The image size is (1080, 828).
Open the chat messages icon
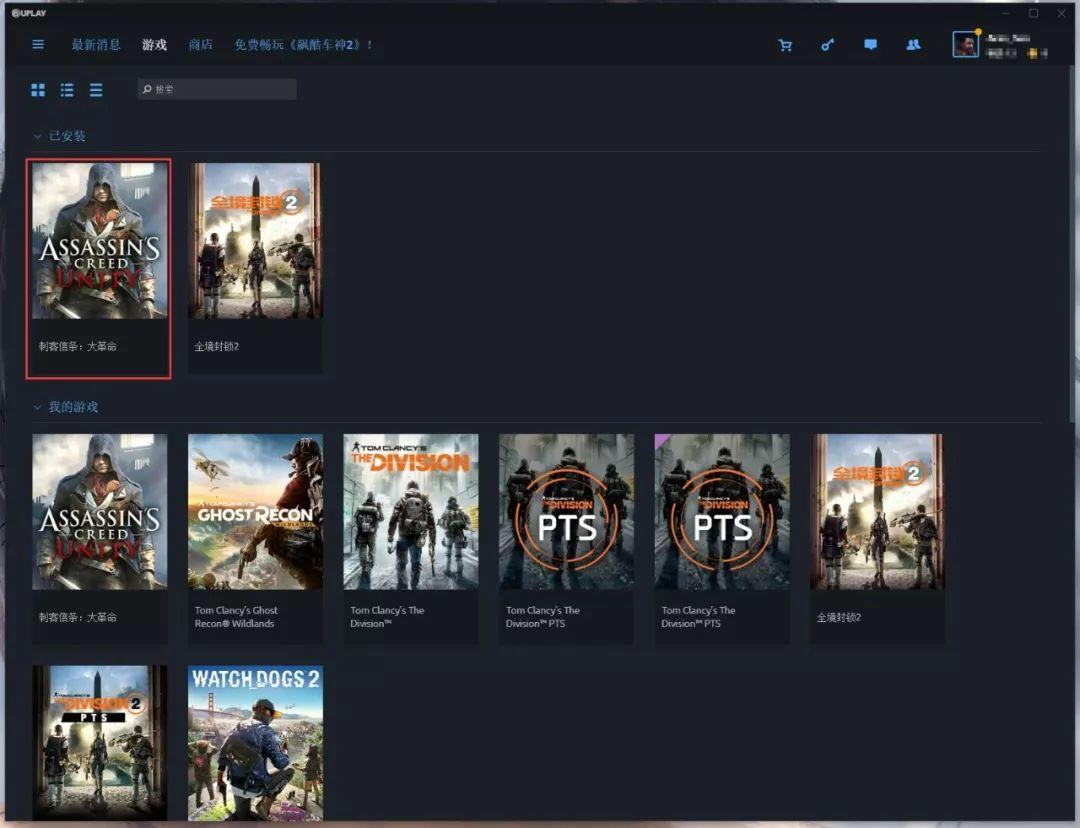click(871, 45)
